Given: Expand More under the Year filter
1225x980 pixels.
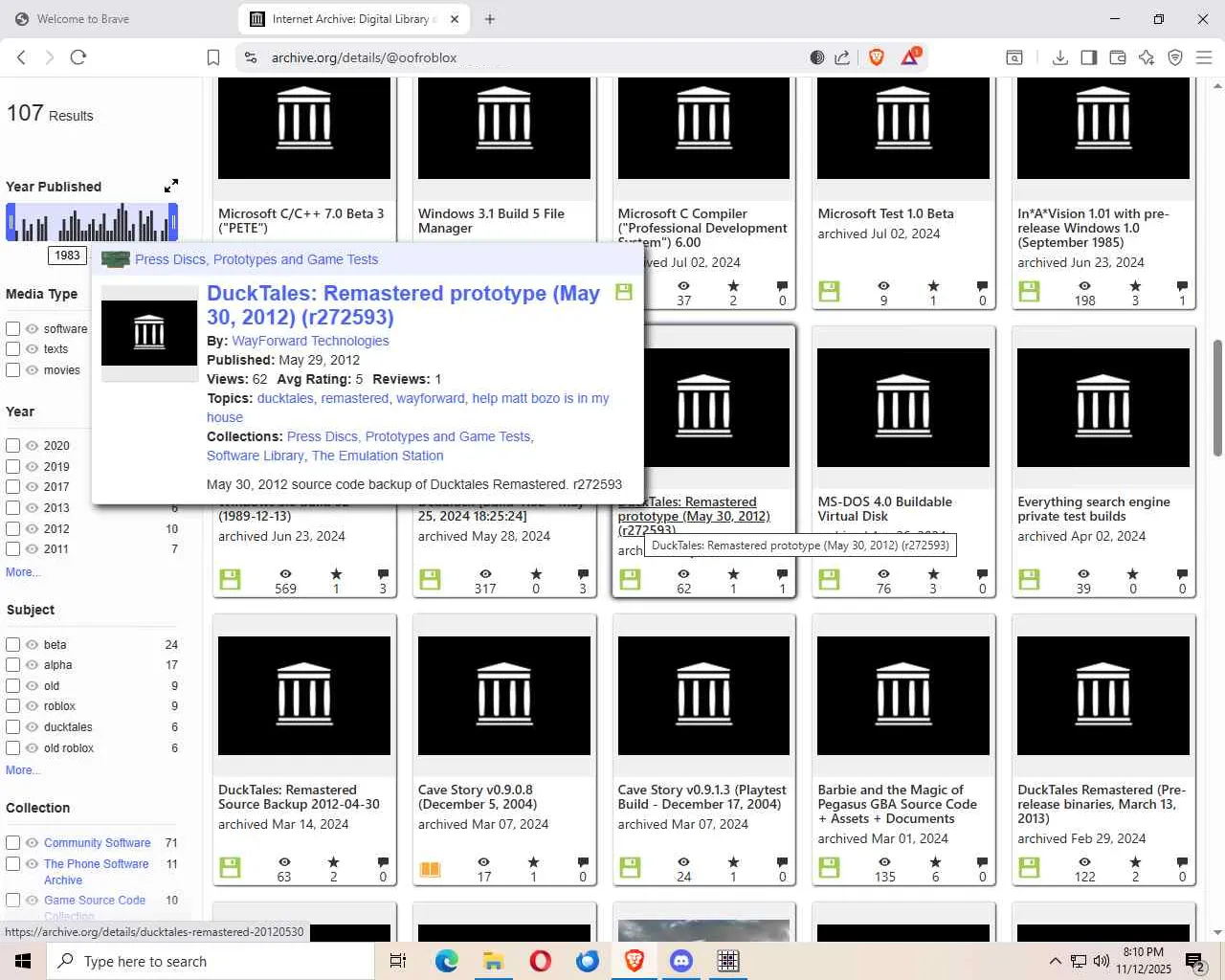Looking at the screenshot, I should pyautogui.click(x=22, y=572).
